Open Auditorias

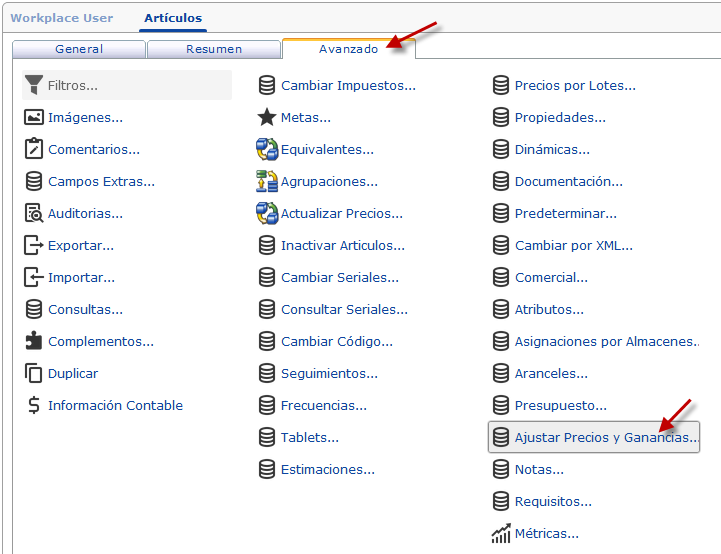86,213
